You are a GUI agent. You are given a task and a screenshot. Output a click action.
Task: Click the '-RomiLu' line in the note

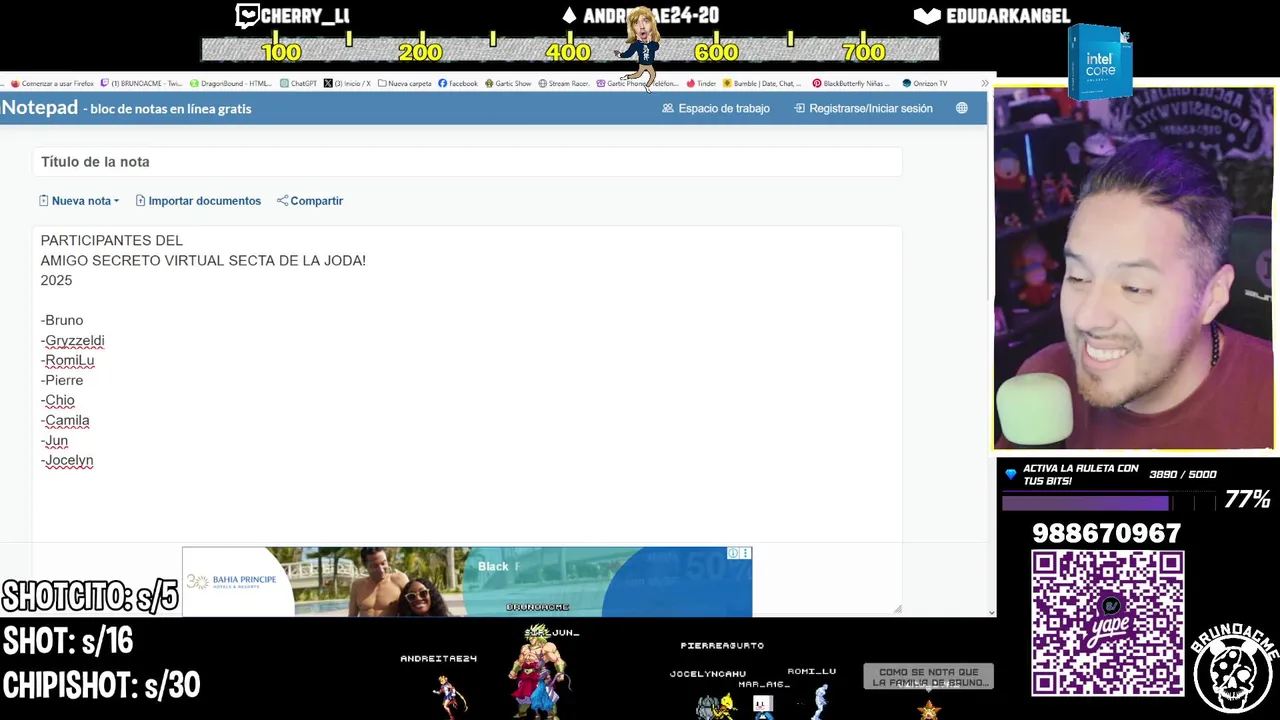pos(67,360)
